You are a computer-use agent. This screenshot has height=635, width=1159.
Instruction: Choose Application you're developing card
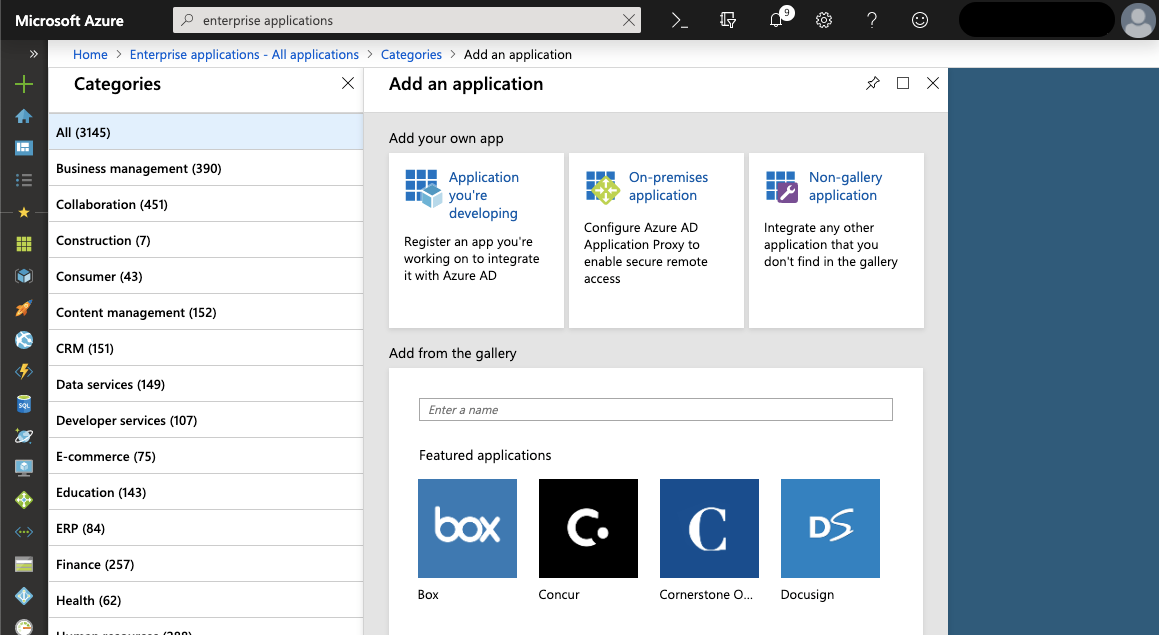click(476, 240)
